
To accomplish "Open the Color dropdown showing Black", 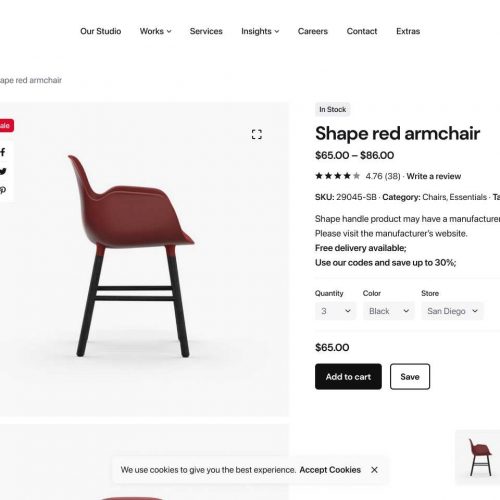I will tap(389, 311).
